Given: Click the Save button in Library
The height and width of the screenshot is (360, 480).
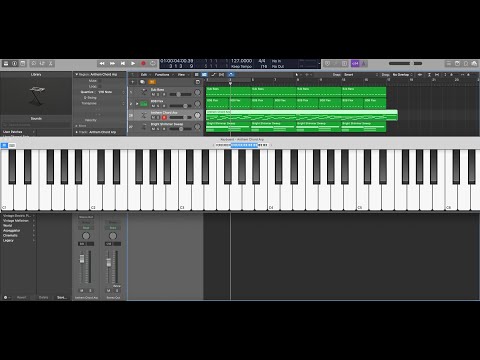Looking at the screenshot, I should point(62,297).
